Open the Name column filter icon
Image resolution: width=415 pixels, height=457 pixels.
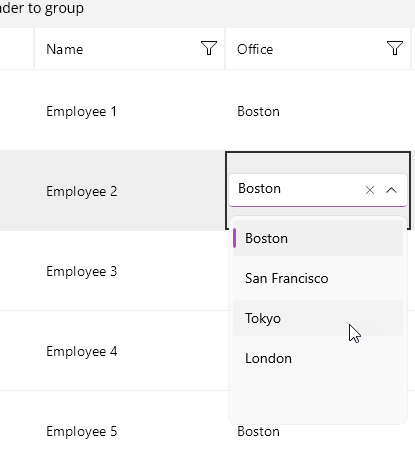209,48
